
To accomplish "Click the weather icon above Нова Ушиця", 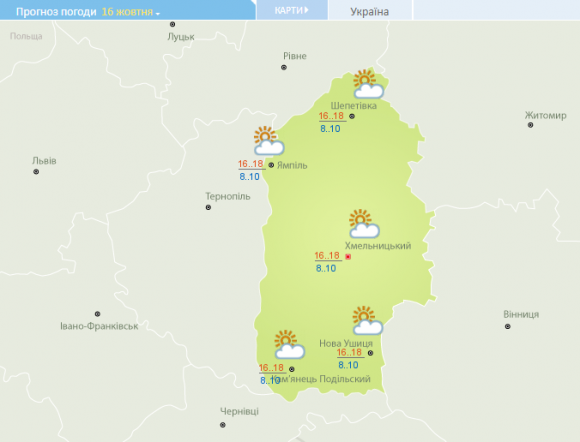I will point(367,320).
